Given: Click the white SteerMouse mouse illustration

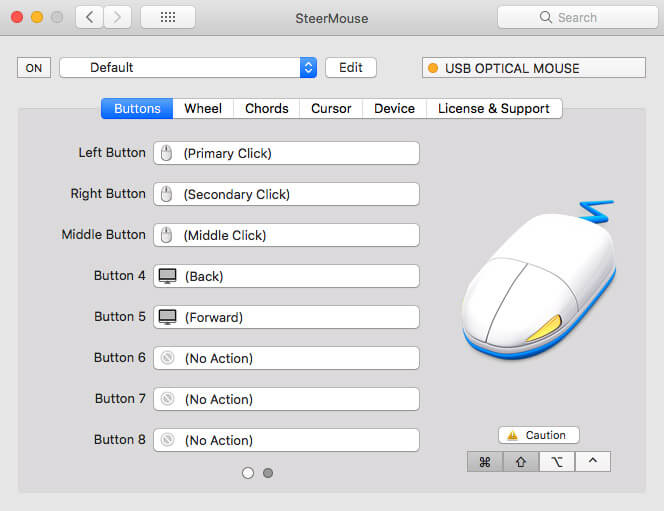Looking at the screenshot, I should (x=539, y=280).
